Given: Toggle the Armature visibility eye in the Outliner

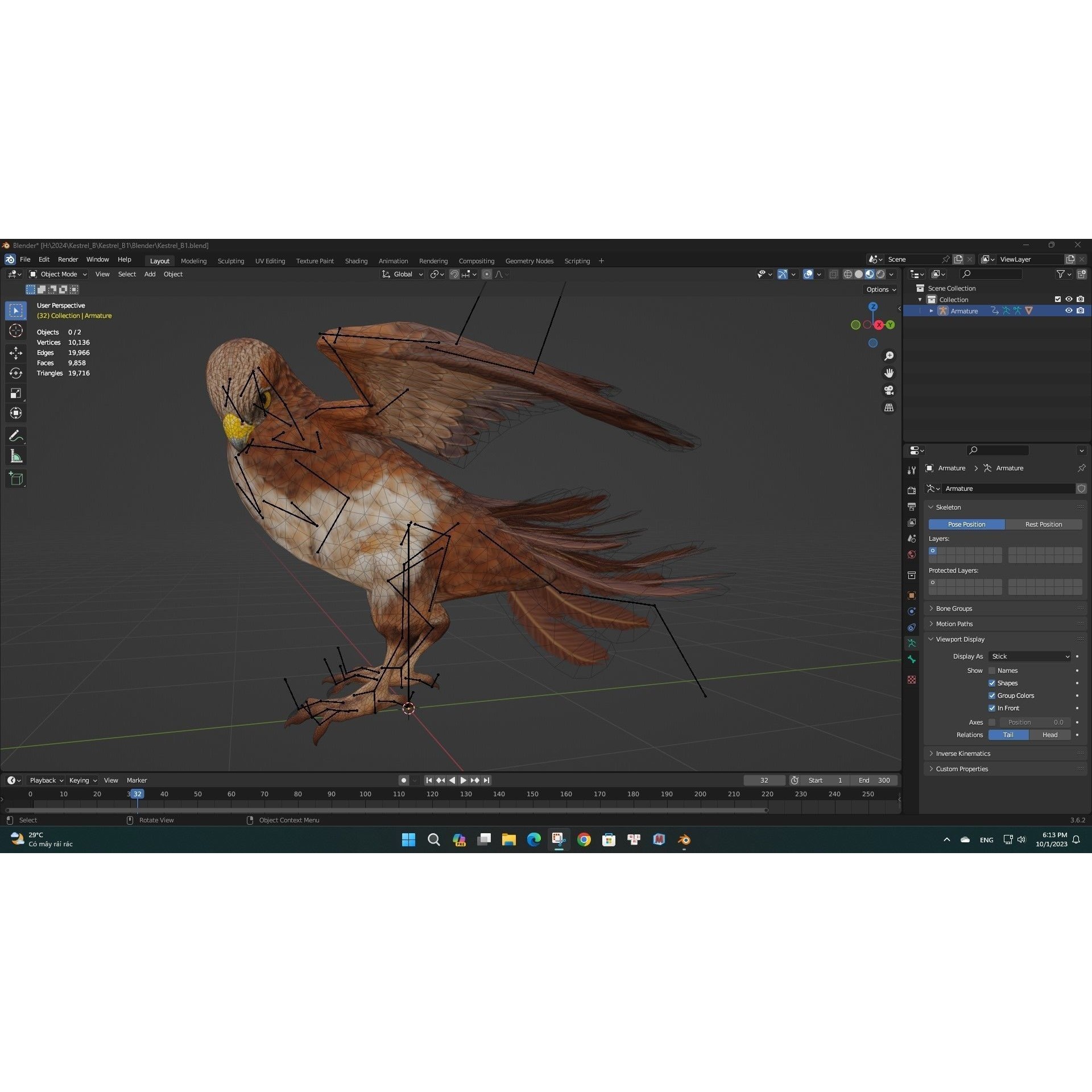Looking at the screenshot, I should [1069, 311].
